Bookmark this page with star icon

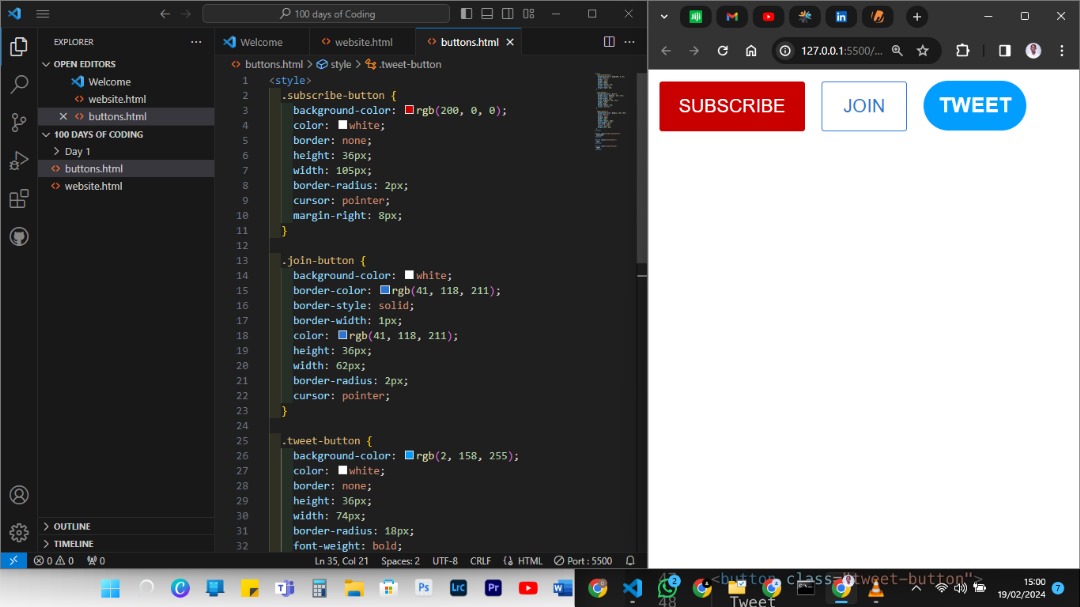[x=923, y=50]
